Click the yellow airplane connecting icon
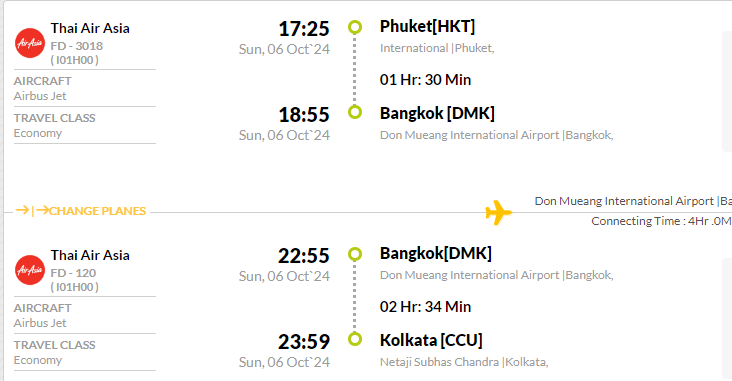The height and width of the screenshot is (381, 732). click(499, 212)
